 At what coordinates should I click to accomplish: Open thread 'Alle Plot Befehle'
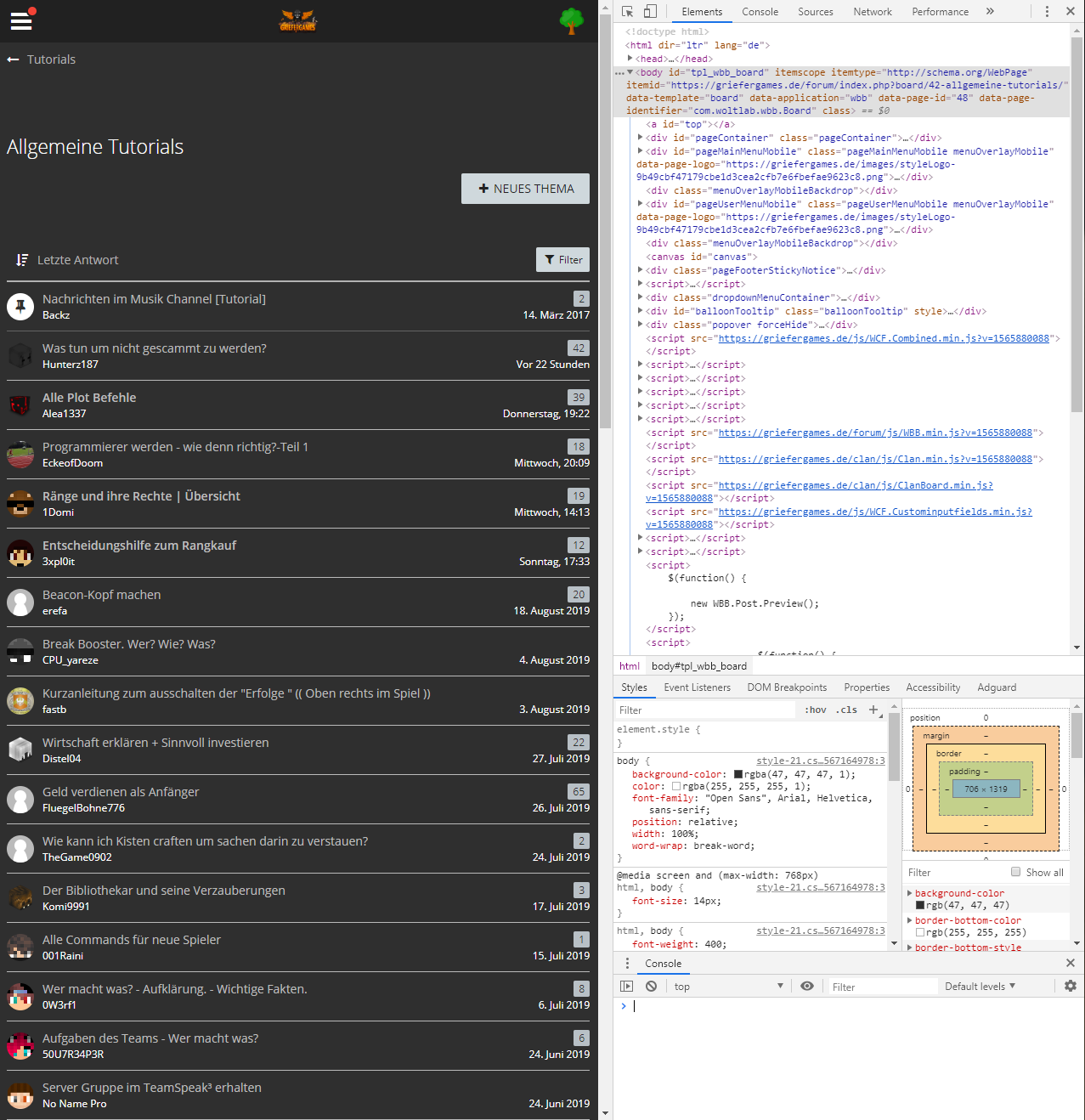[89, 398]
